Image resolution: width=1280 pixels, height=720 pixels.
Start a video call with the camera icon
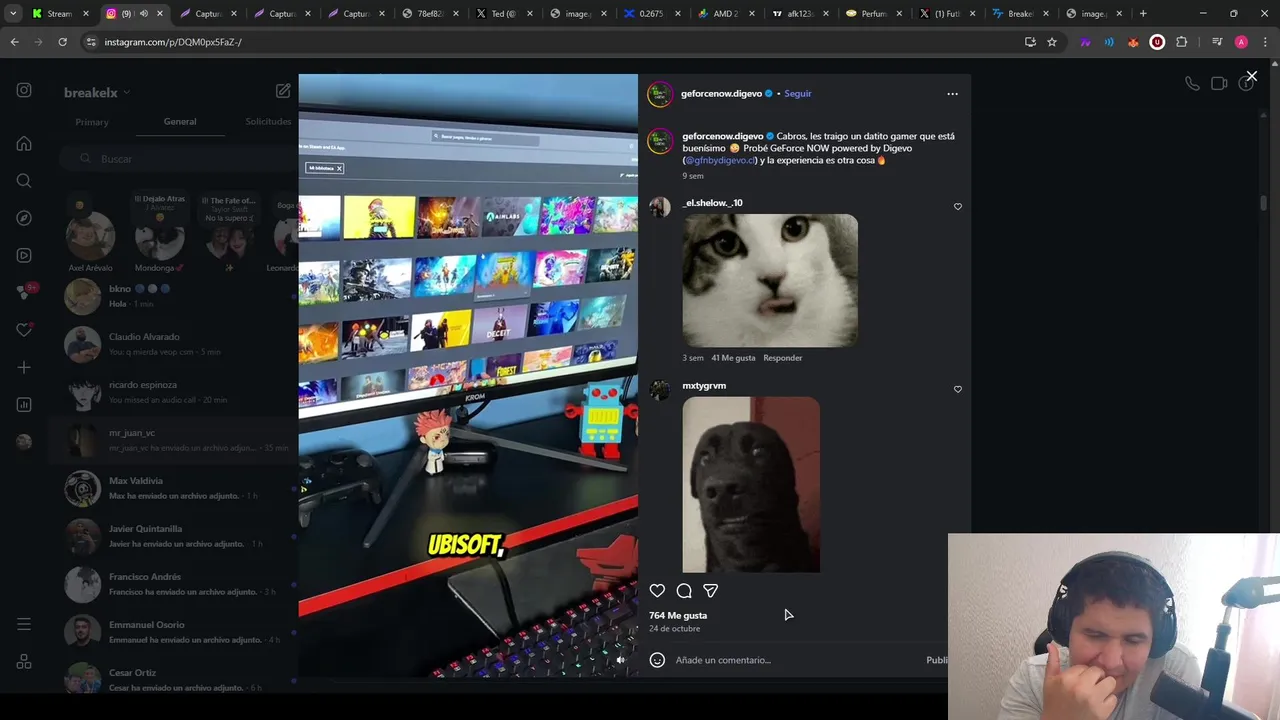click(1219, 84)
